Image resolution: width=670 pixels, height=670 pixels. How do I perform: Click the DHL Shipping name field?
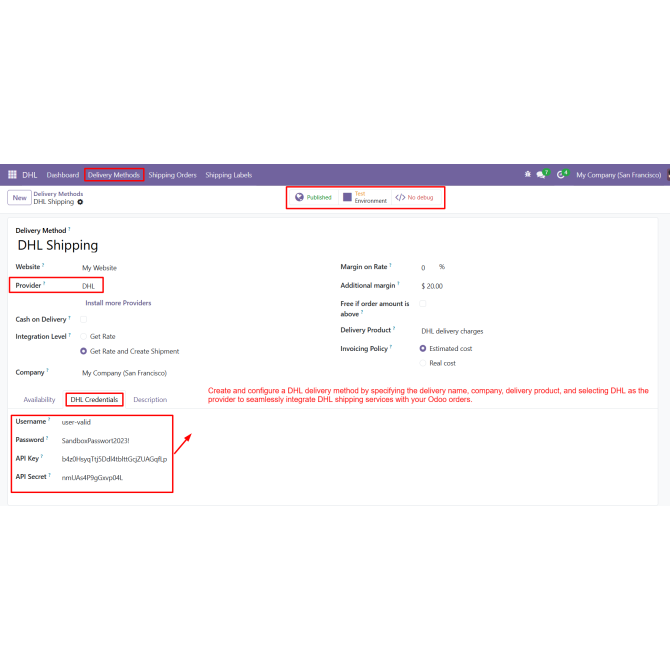(58, 245)
